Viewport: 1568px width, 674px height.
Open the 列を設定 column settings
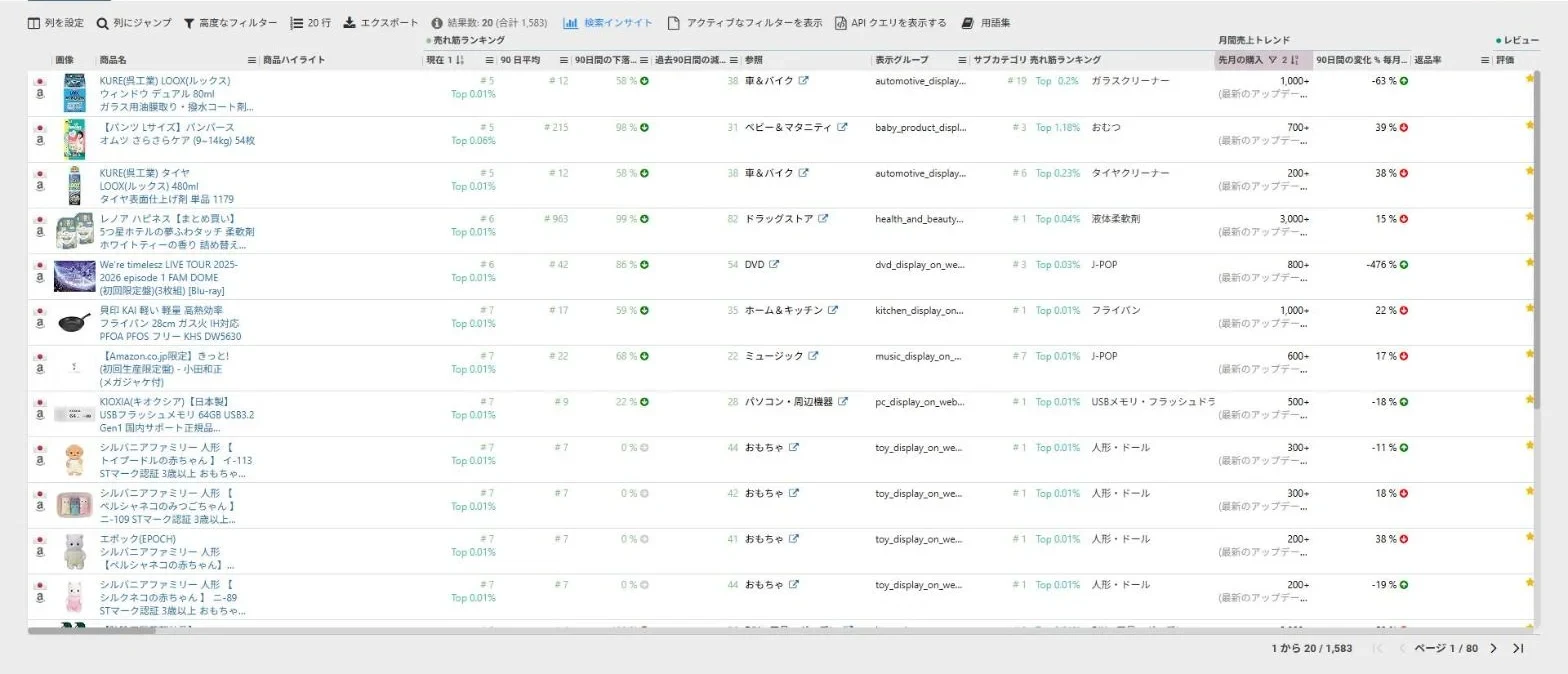55,23
